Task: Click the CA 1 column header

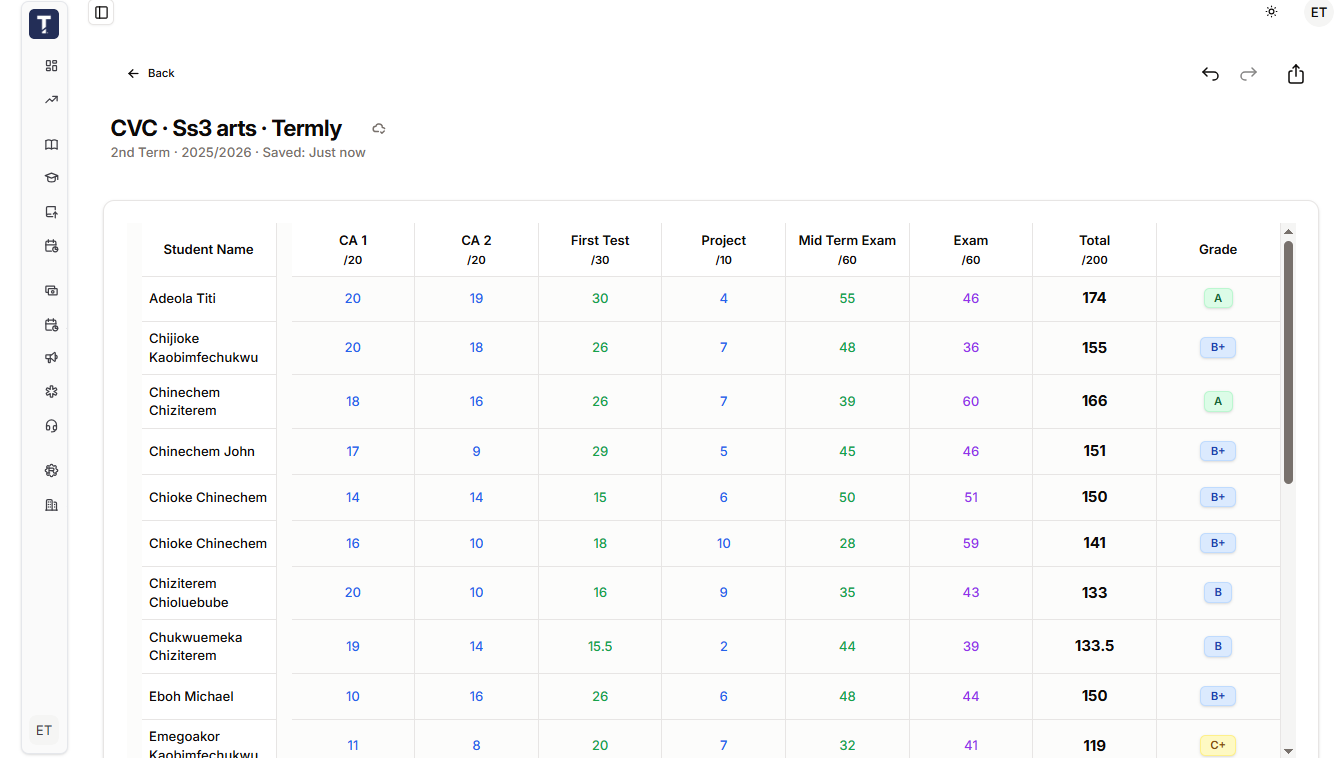Action: [x=353, y=248]
